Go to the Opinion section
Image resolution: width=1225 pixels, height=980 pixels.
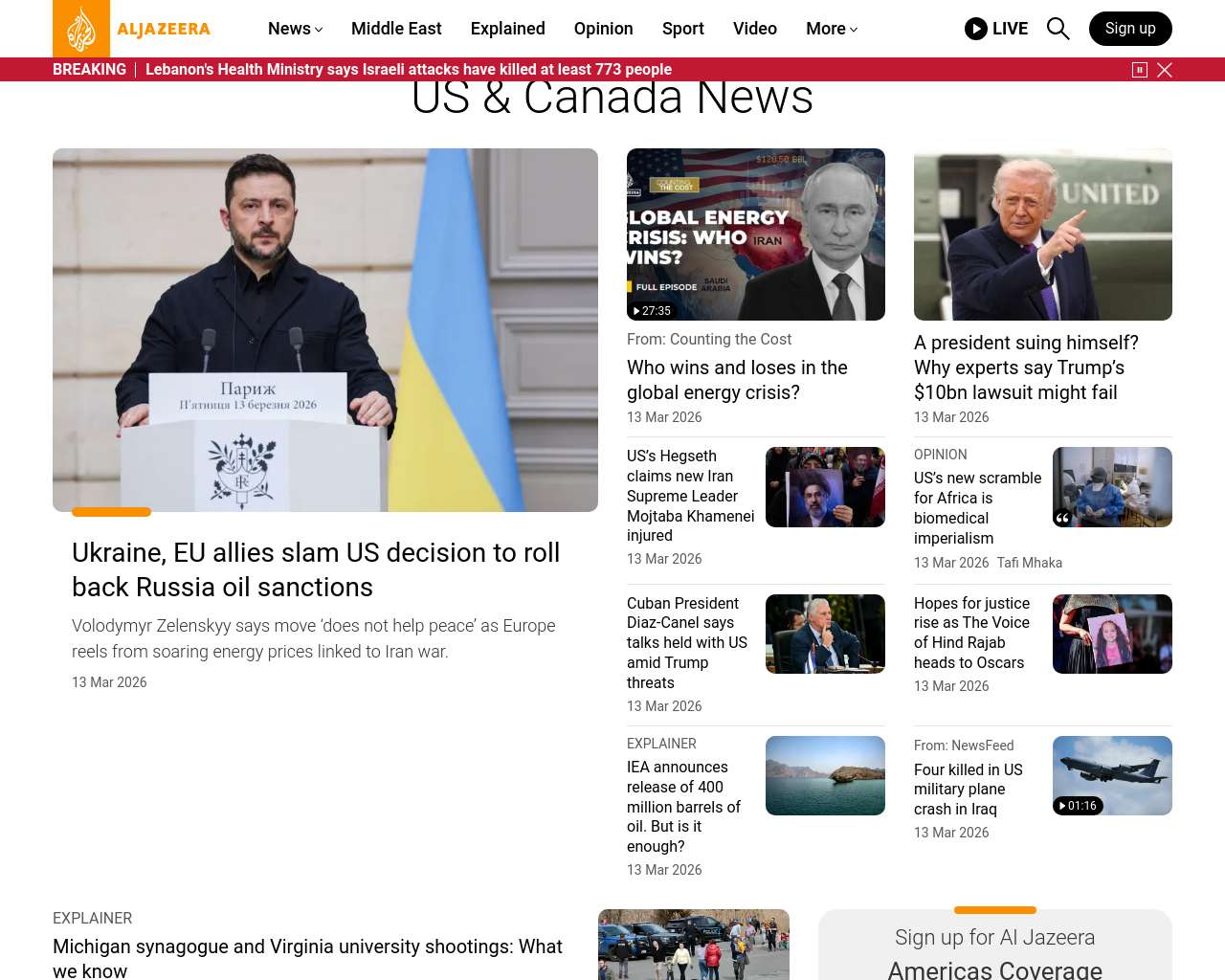click(x=603, y=29)
